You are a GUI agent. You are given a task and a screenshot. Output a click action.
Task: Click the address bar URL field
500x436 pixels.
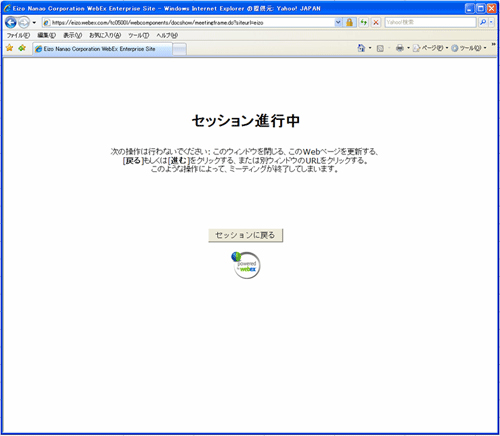pyautogui.click(x=189, y=22)
